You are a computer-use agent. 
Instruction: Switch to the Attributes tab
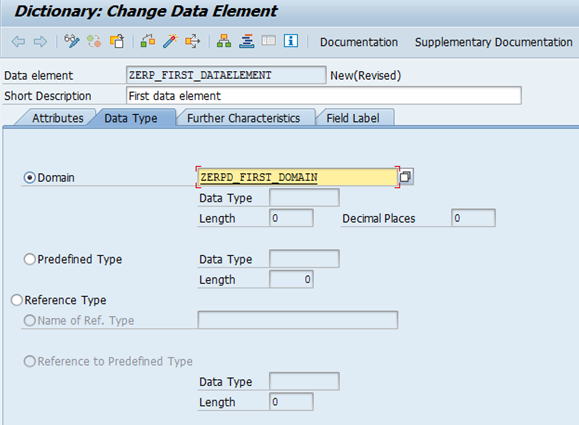[57, 118]
